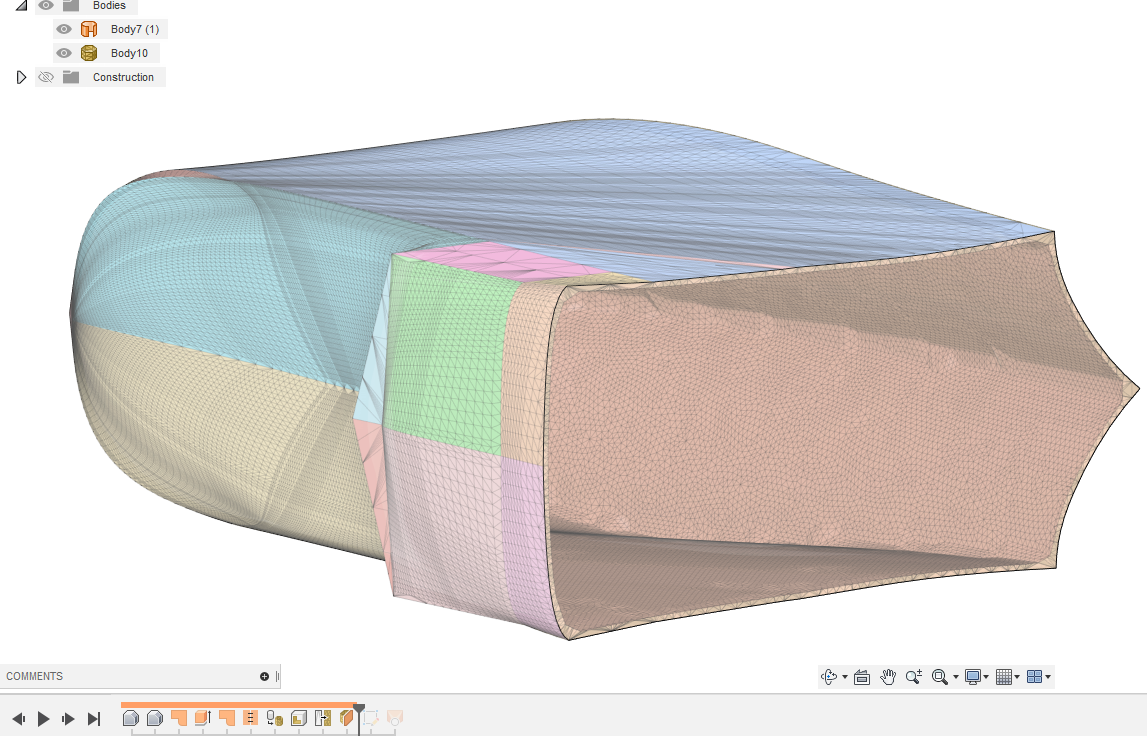Select Body7 (1) in the browser
The height and width of the screenshot is (736, 1147).
click(135, 29)
